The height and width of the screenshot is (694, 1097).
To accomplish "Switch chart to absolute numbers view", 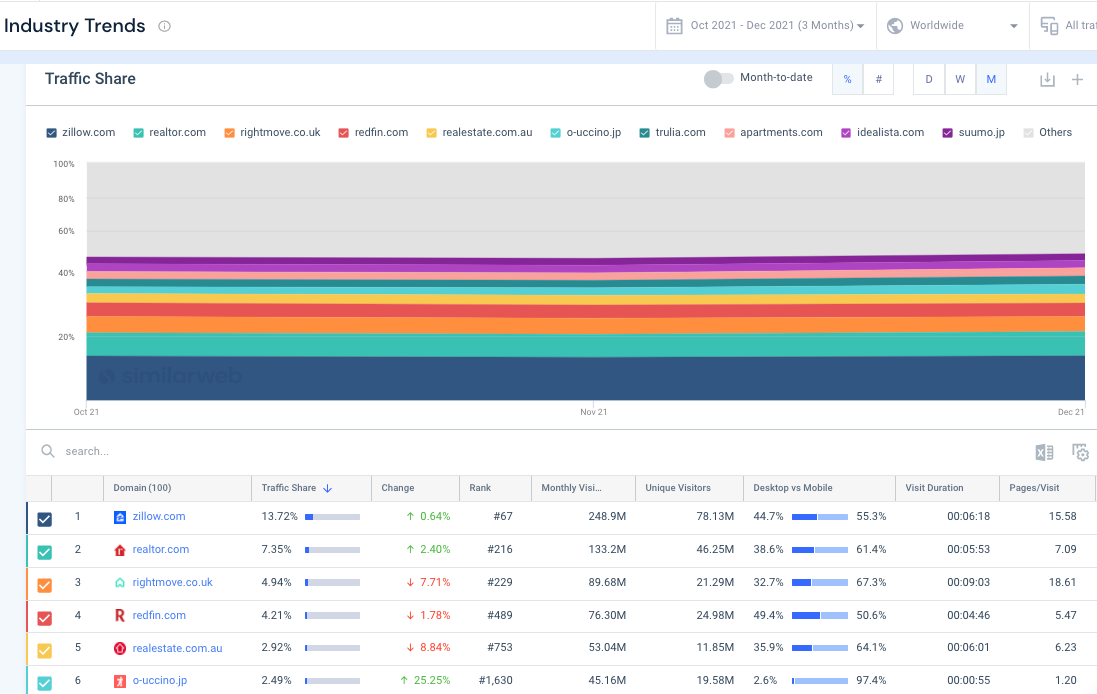I will tap(879, 79).
